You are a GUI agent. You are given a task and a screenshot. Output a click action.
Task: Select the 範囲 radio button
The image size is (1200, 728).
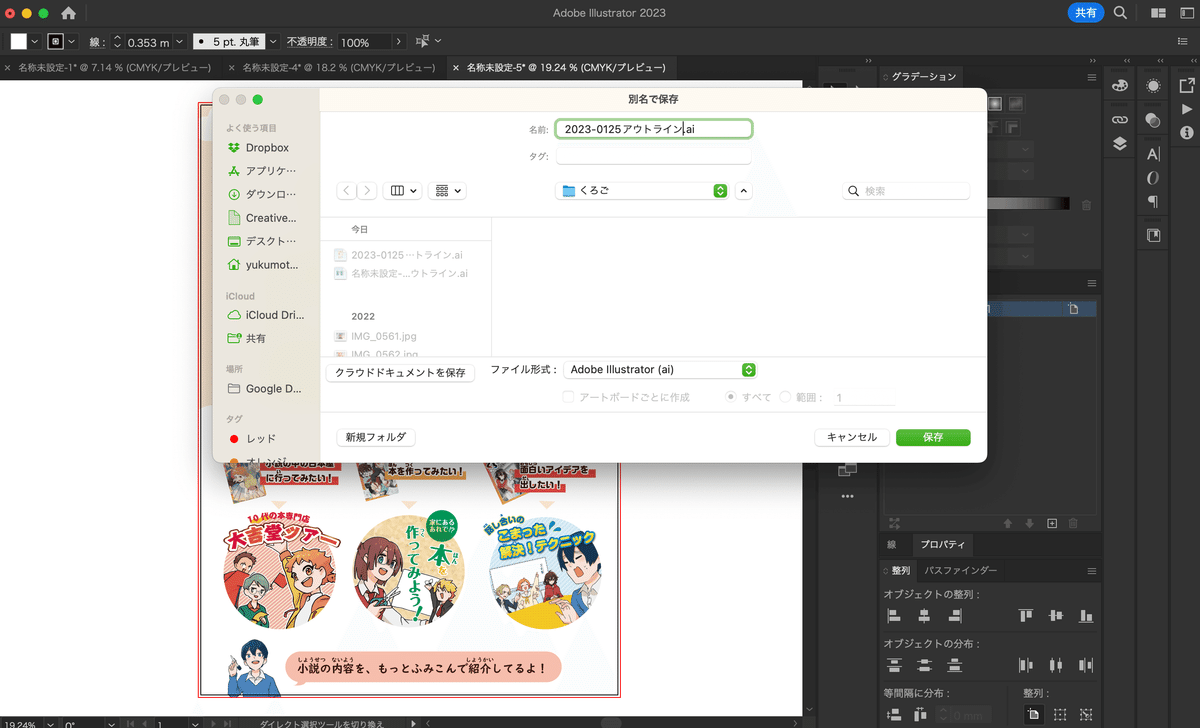click(785, 397)
